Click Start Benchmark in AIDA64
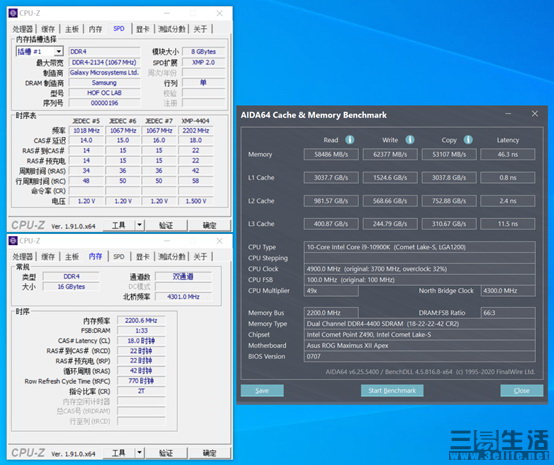Viewport: 554px width, 465px height. (392, 390)
